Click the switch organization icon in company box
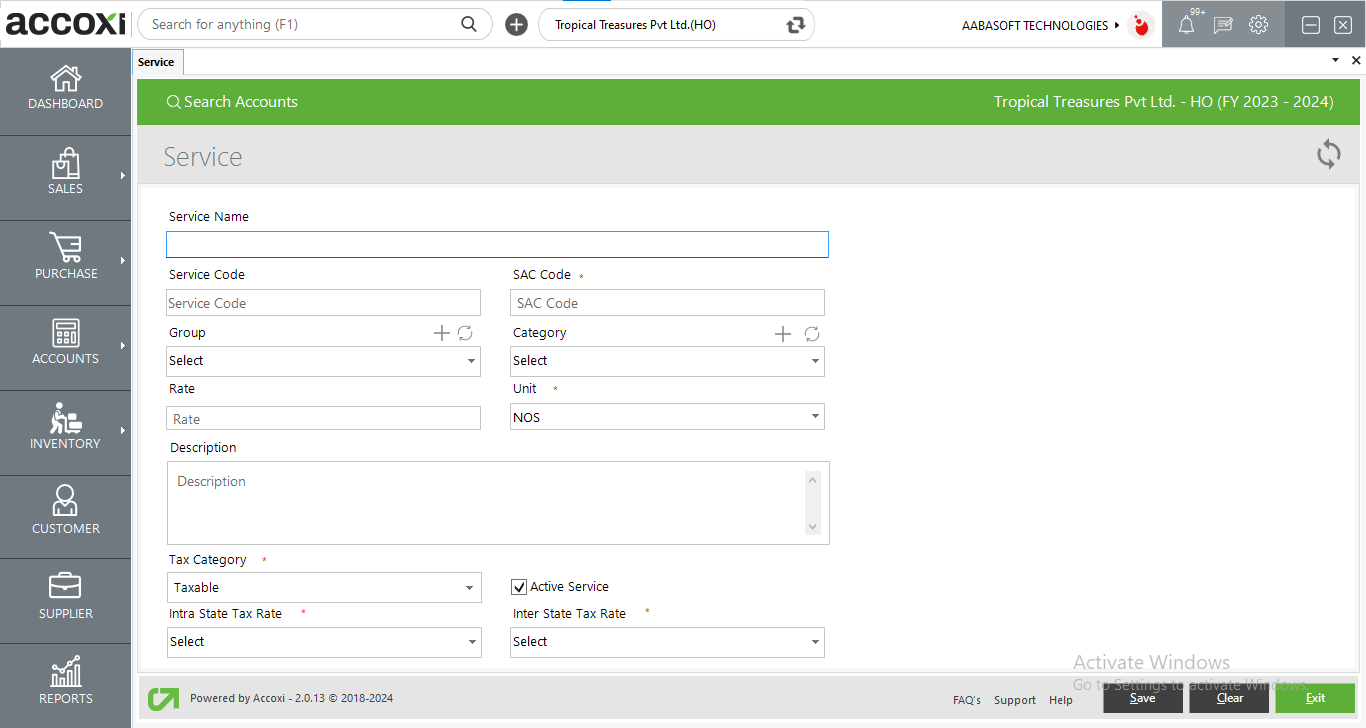 click(796, 25)
